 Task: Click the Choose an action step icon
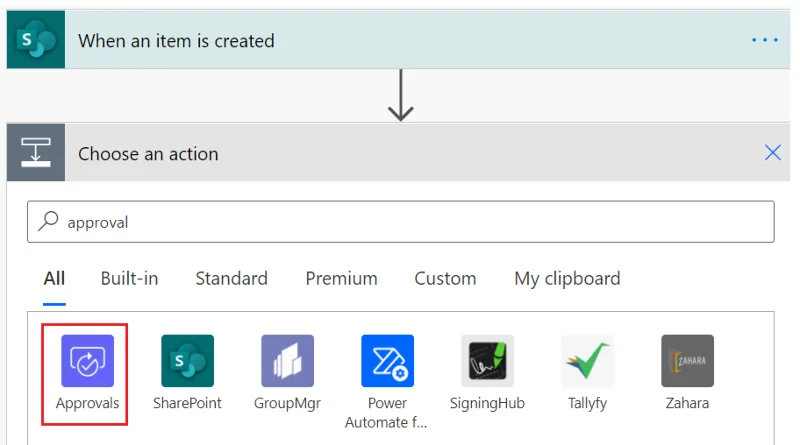(x=36, y=152)
